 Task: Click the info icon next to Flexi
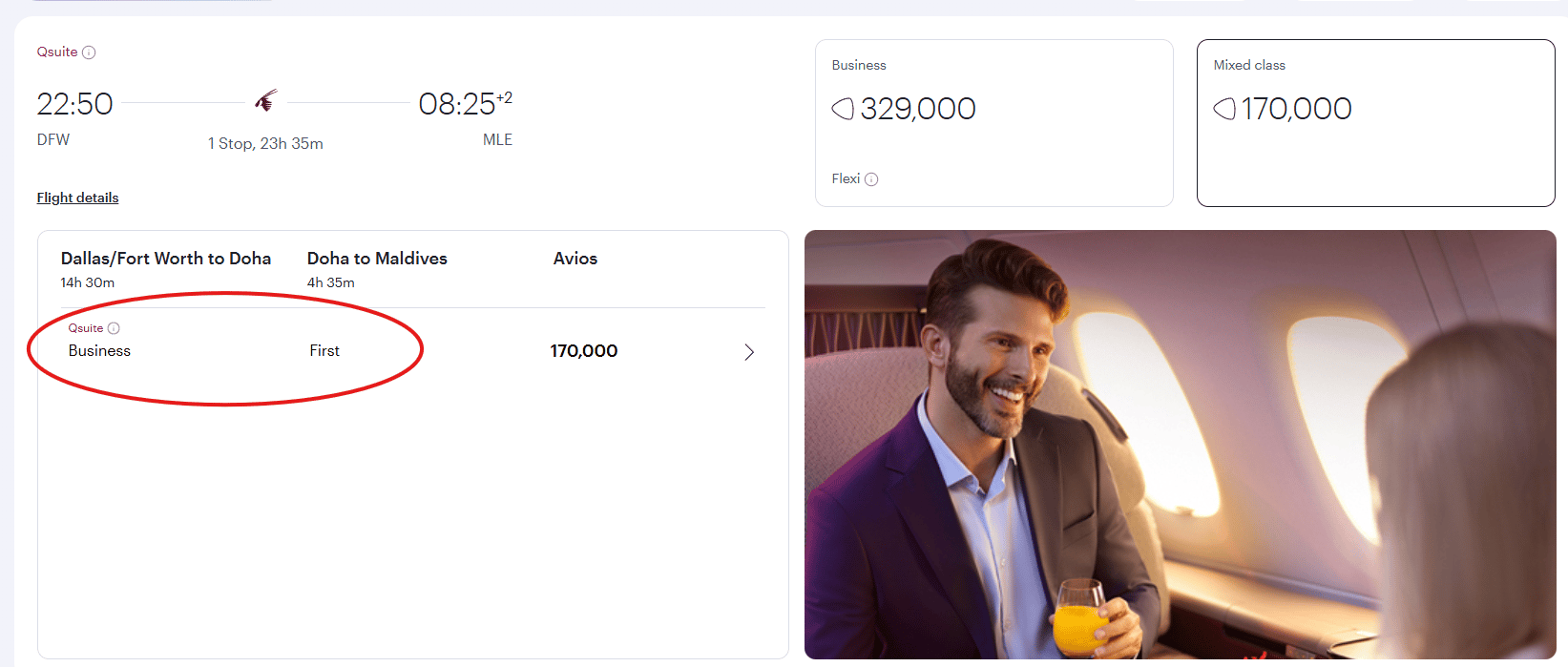871,179
